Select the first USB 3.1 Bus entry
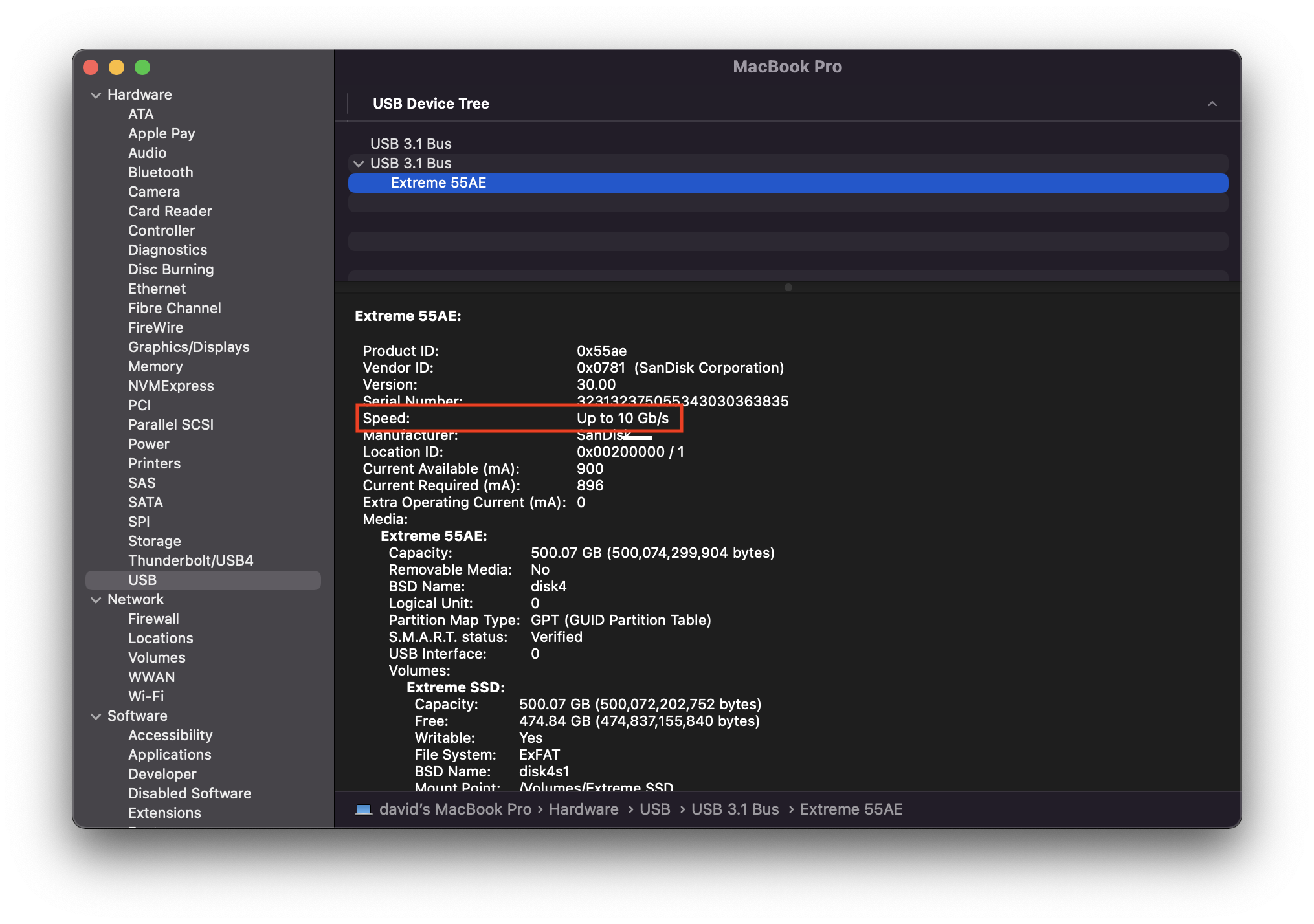 point(410,144)
